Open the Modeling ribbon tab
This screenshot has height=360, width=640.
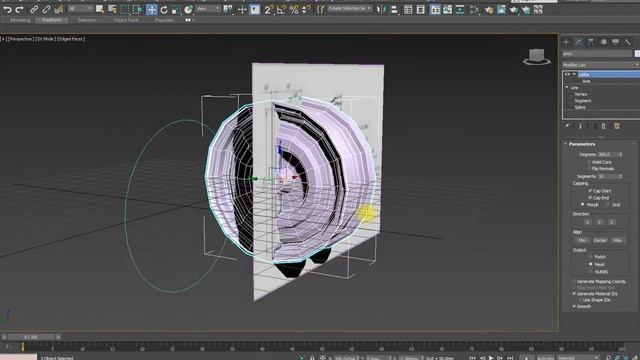coord(20,20)
